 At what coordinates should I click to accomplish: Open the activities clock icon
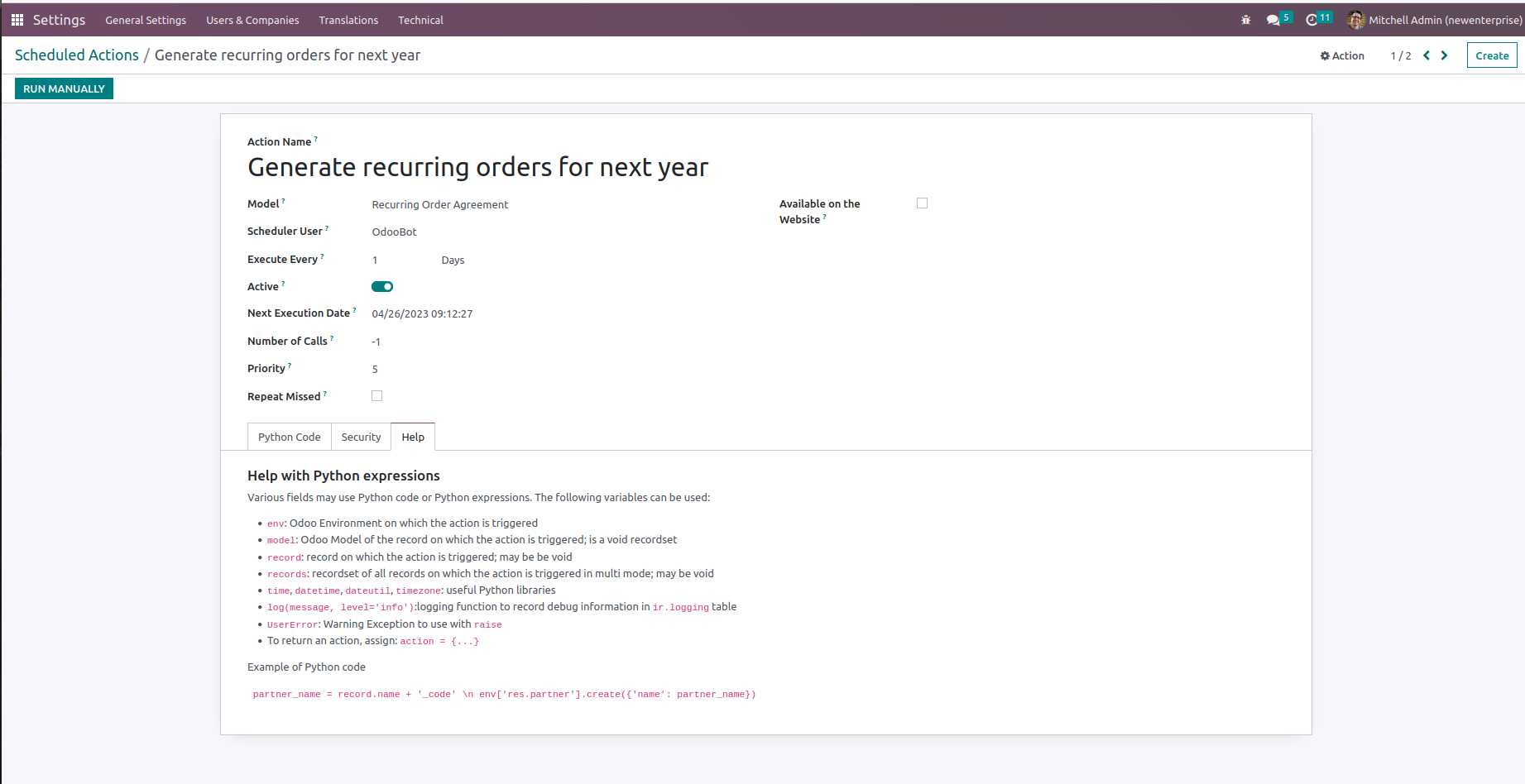point(1312,20)
